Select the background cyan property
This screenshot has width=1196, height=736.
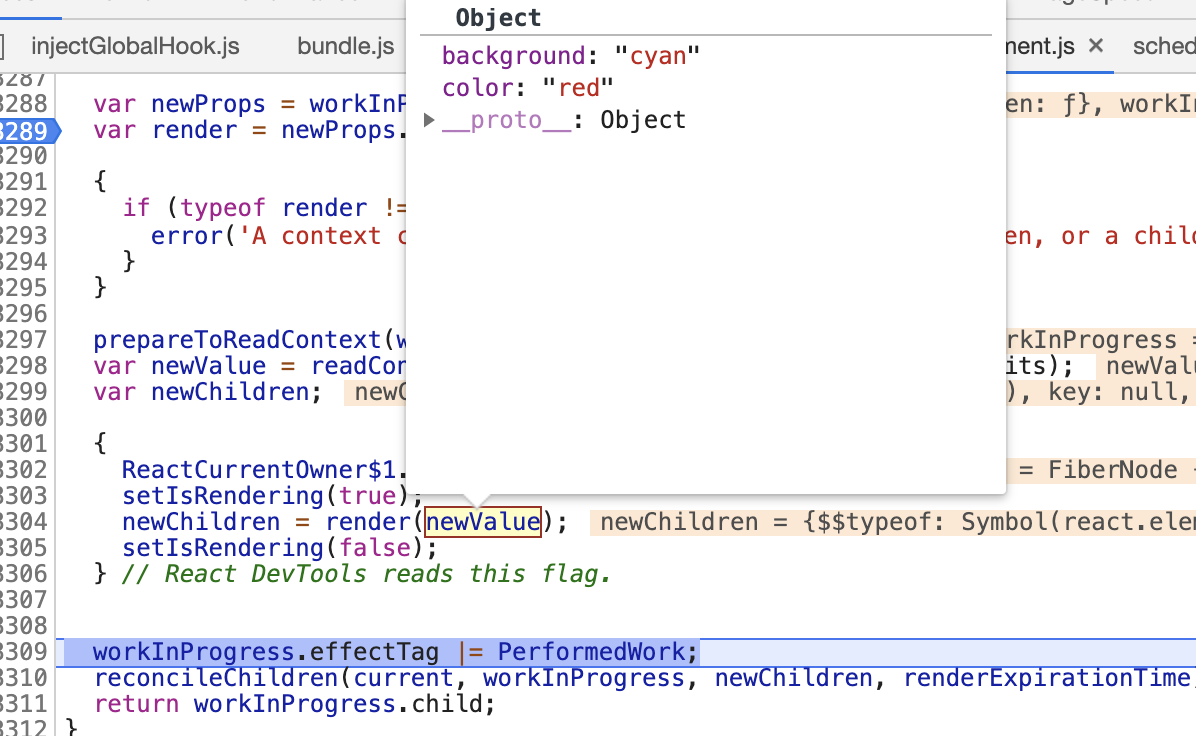(x=571, y=56)
